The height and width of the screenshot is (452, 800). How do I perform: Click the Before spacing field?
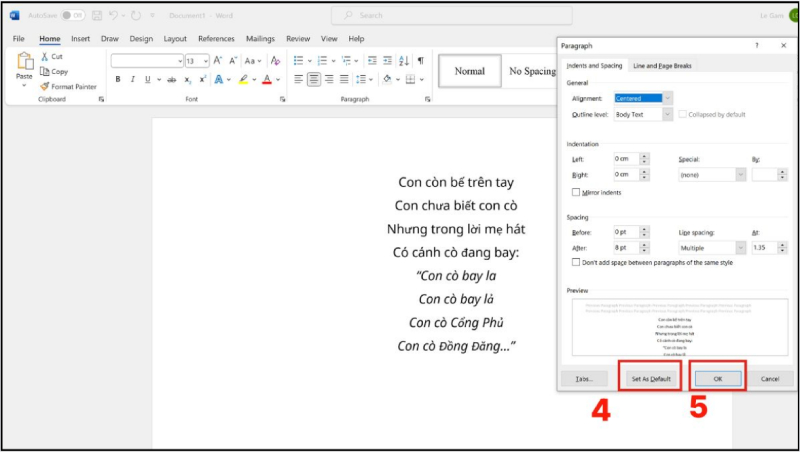(627, 232)
